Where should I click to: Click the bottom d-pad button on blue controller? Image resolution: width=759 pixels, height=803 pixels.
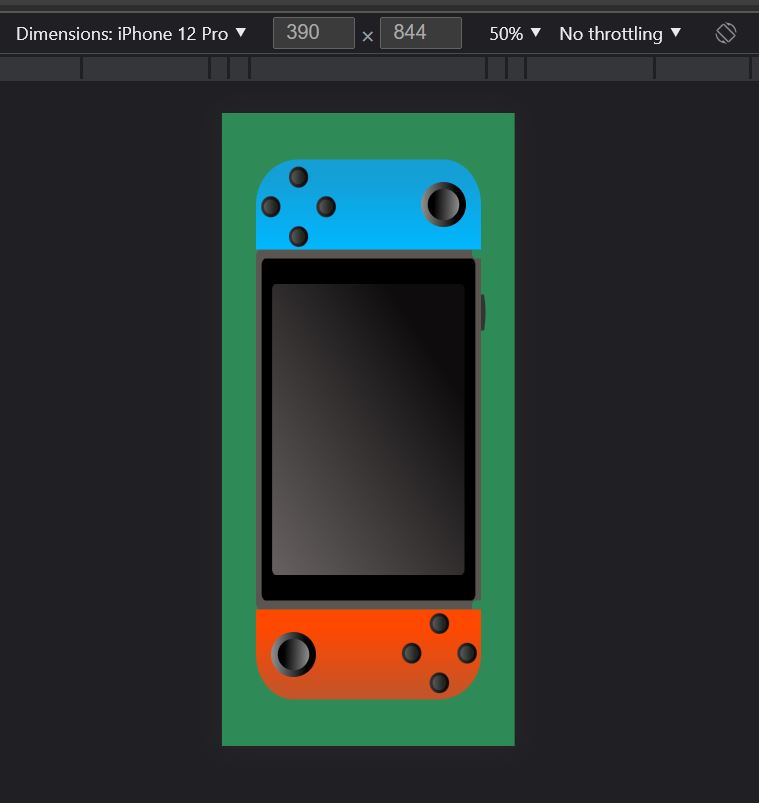tap(299, 237)
